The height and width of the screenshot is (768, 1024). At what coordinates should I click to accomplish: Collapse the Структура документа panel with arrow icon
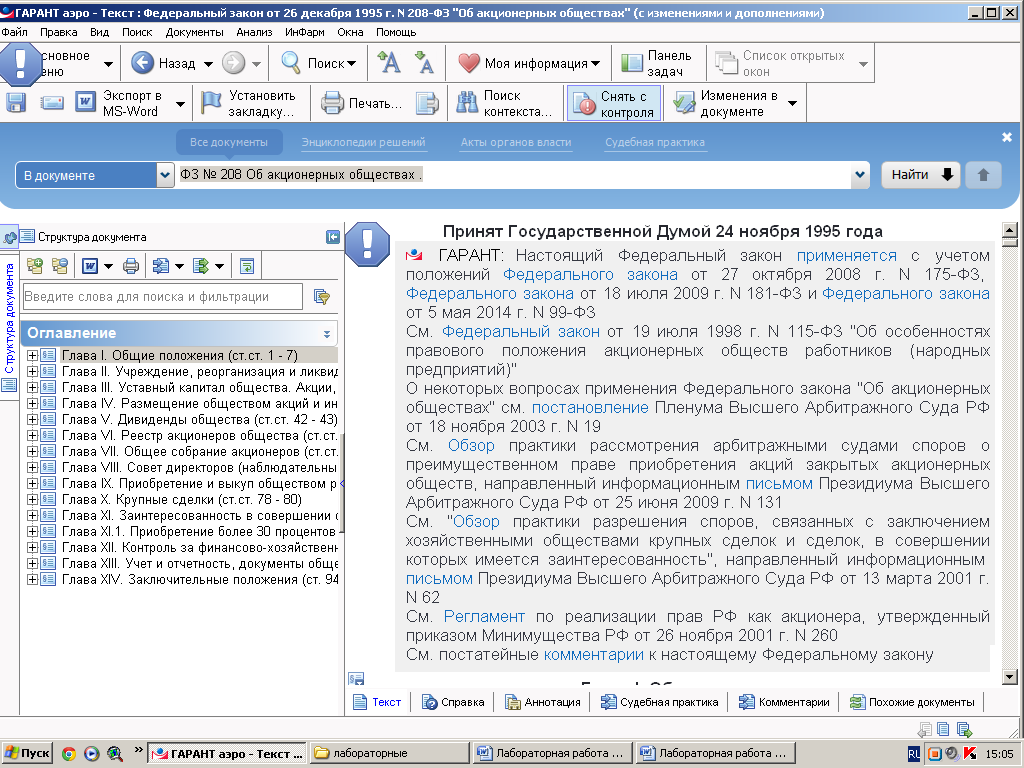[333, 237]
